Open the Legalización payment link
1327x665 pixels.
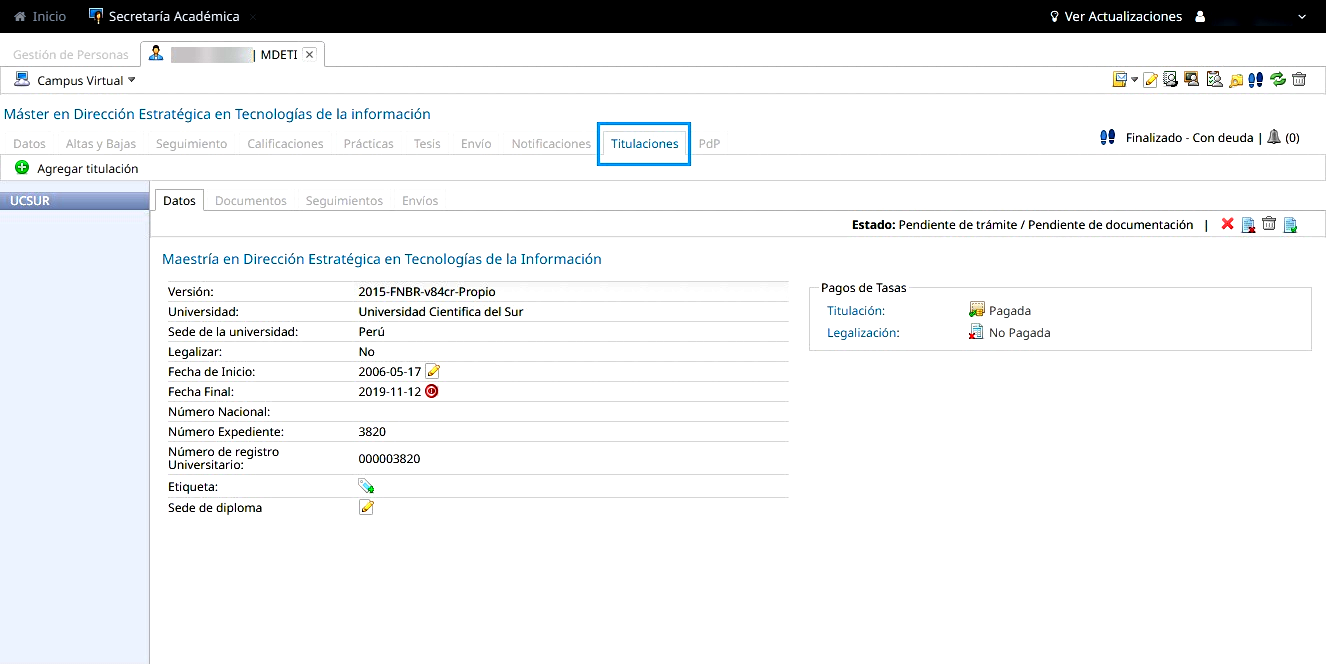(x=863, y=333)
